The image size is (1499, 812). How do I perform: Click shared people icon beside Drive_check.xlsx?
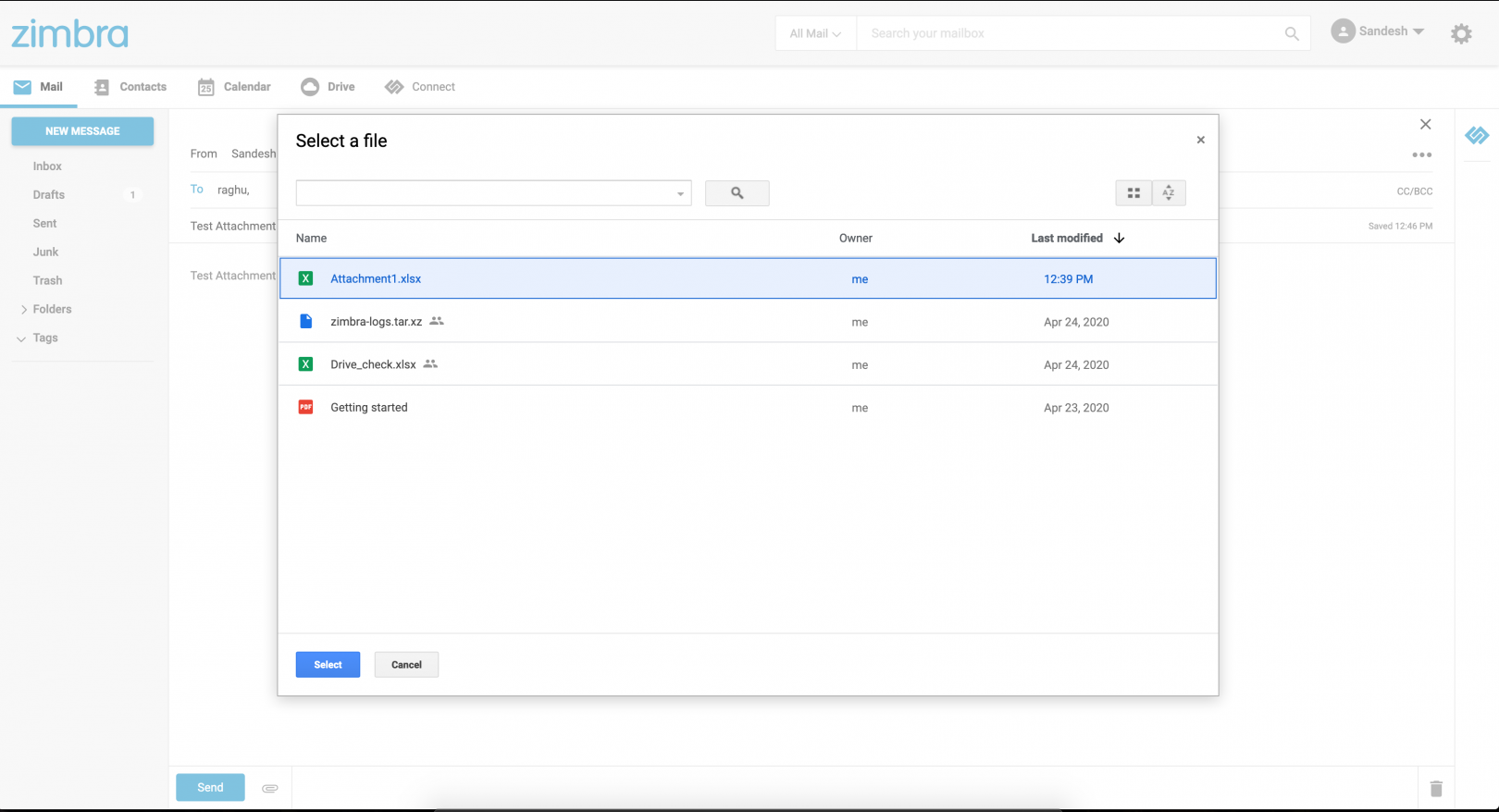(430, 363)
